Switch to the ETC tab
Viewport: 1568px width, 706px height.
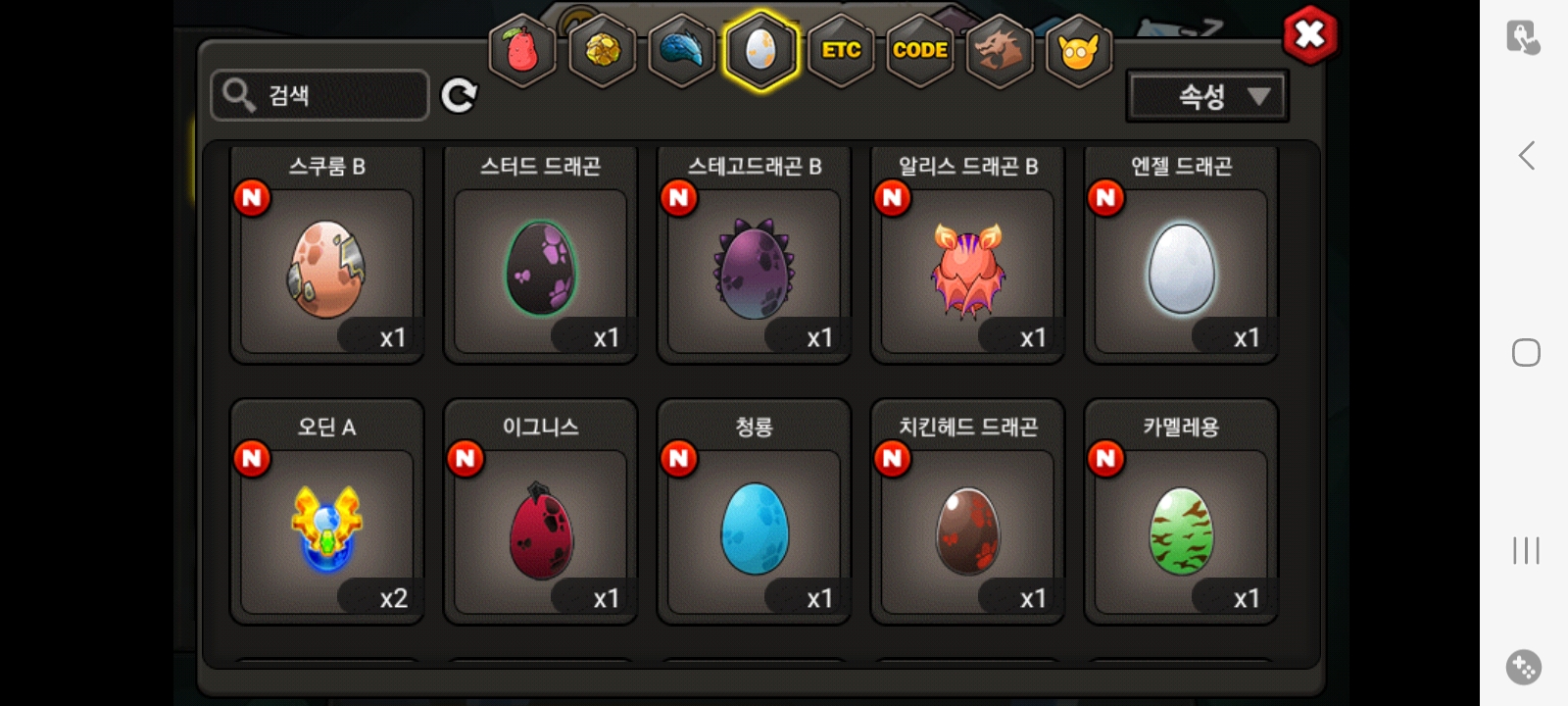point(841,50)
